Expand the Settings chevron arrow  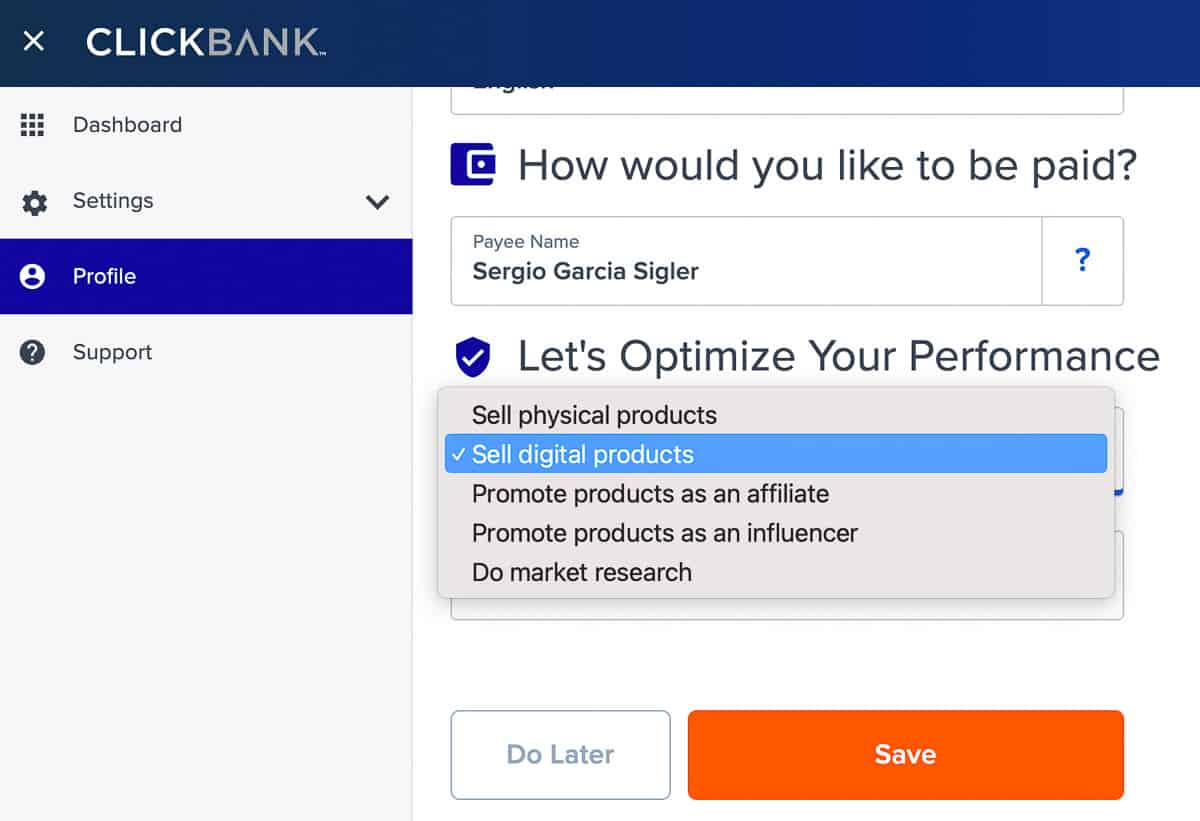377,202
